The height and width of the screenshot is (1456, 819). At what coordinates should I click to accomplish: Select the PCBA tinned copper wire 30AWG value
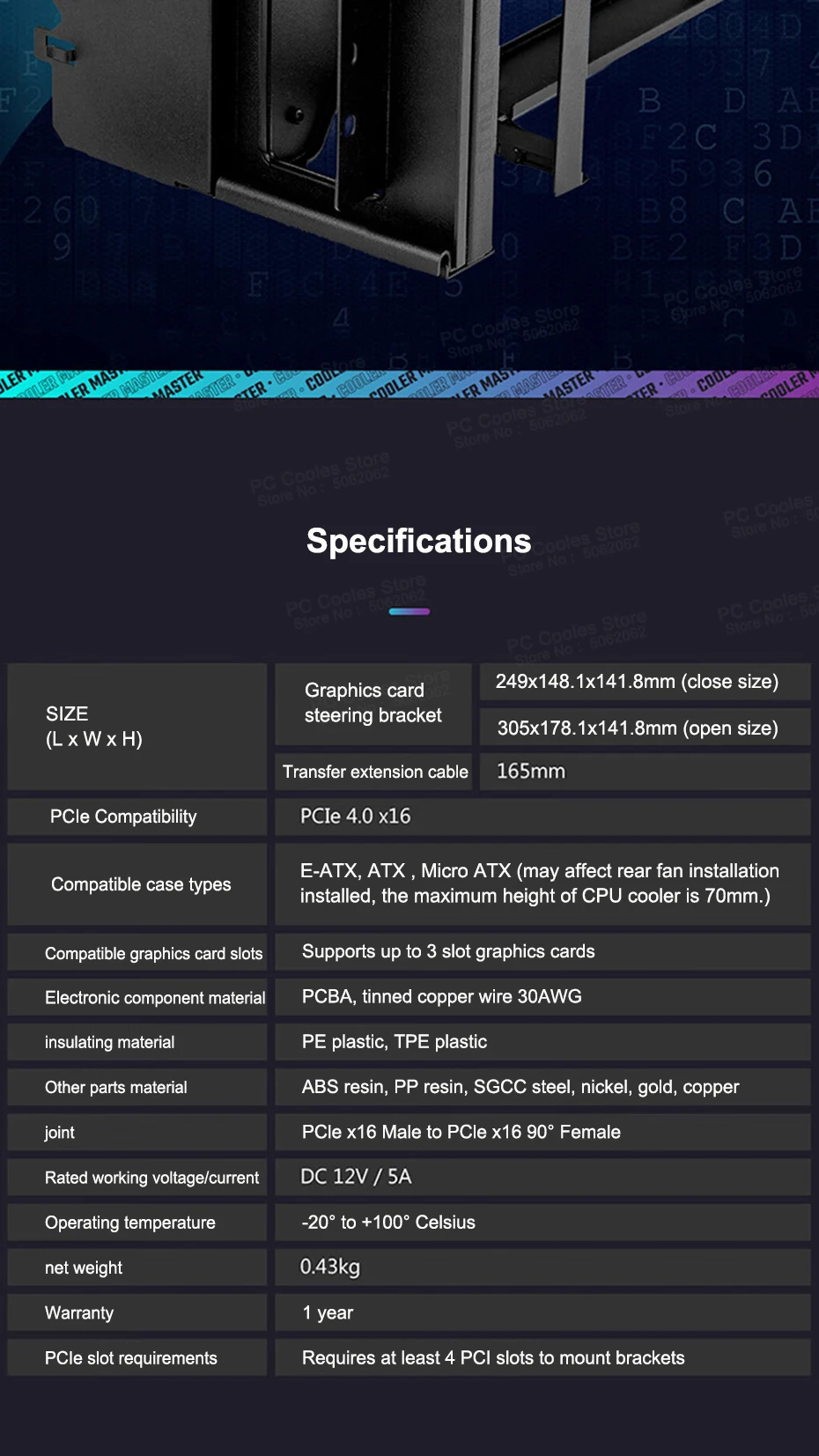click(x=442, y=996)
